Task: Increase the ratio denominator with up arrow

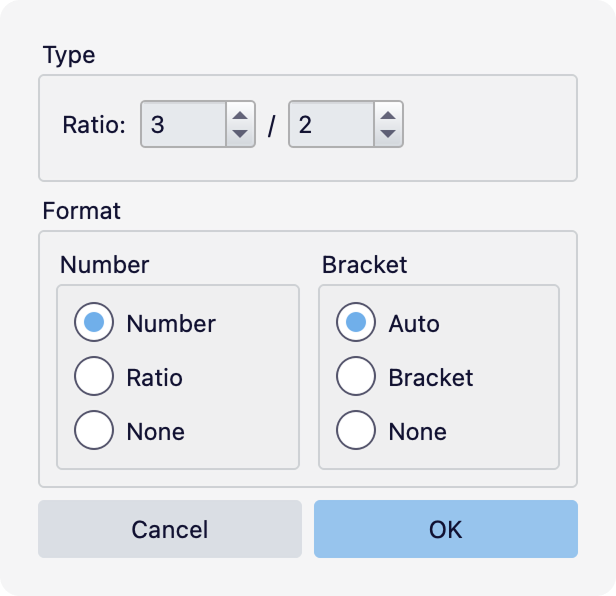Action: (388, 115)
